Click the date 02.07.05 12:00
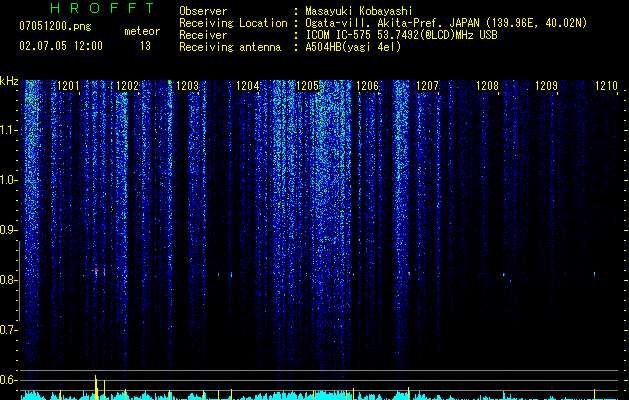The image size is (629, 400). click(61, 46)
